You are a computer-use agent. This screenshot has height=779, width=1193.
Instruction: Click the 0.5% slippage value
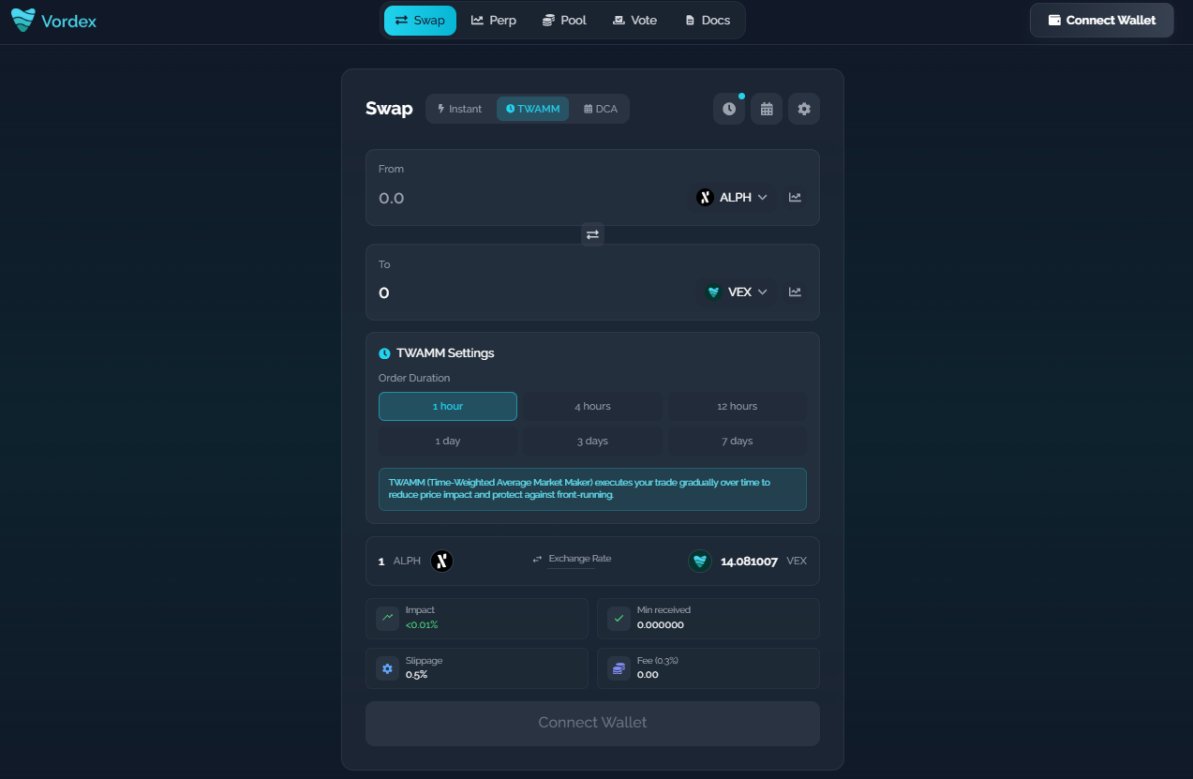[416, 675]
